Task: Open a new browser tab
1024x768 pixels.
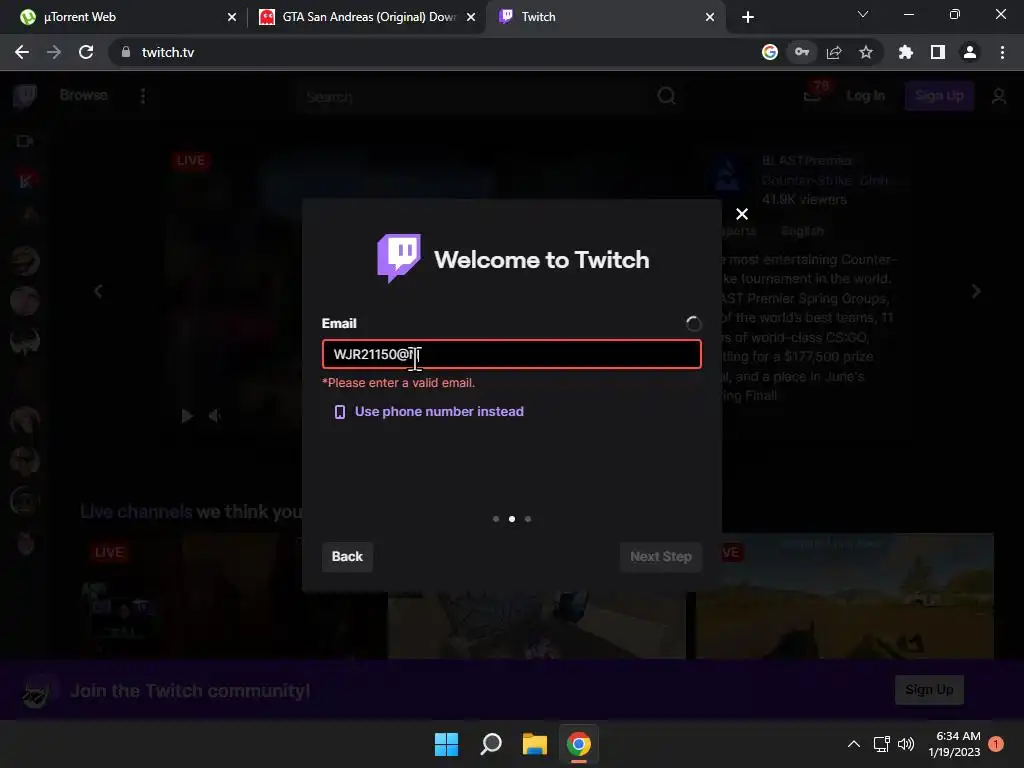Action: point(748,17)
